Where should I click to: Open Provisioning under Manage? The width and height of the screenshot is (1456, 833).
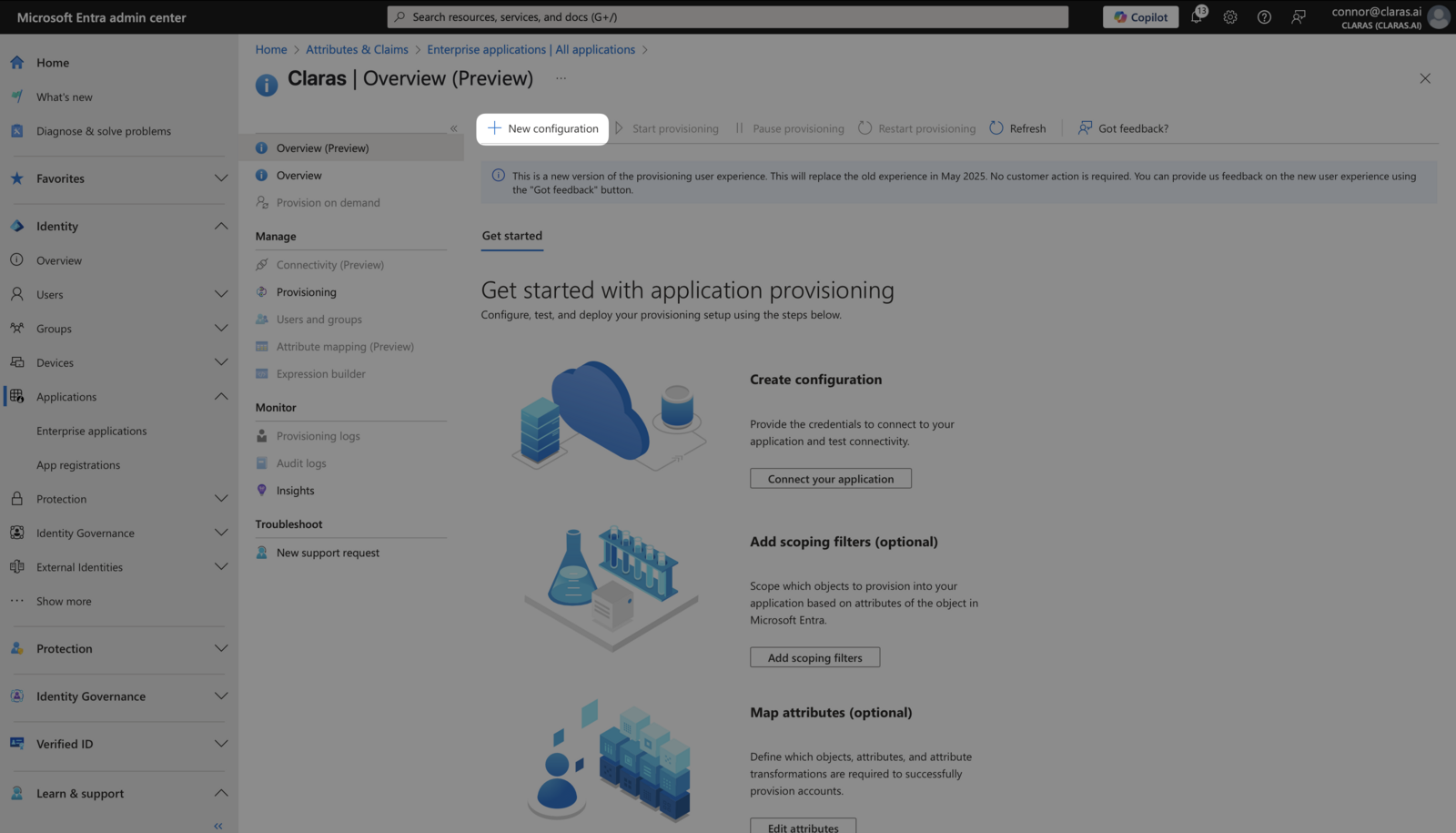pyautogui.click(x=307, y=292)
